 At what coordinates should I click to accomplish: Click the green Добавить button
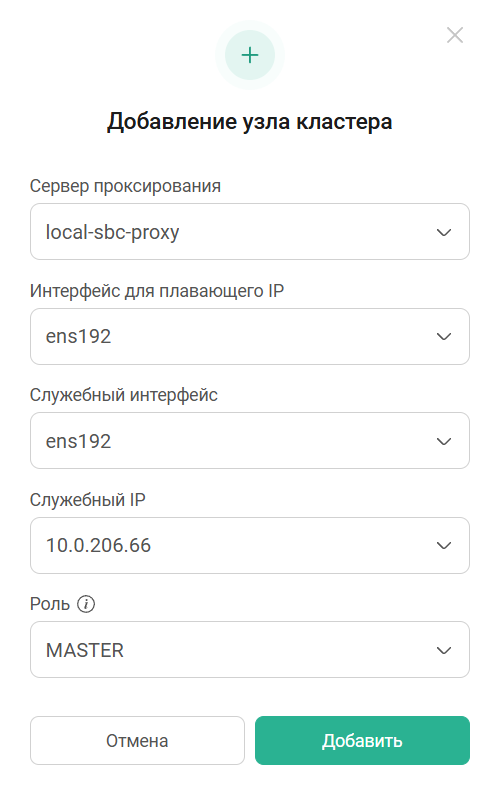tap(362, 740)
